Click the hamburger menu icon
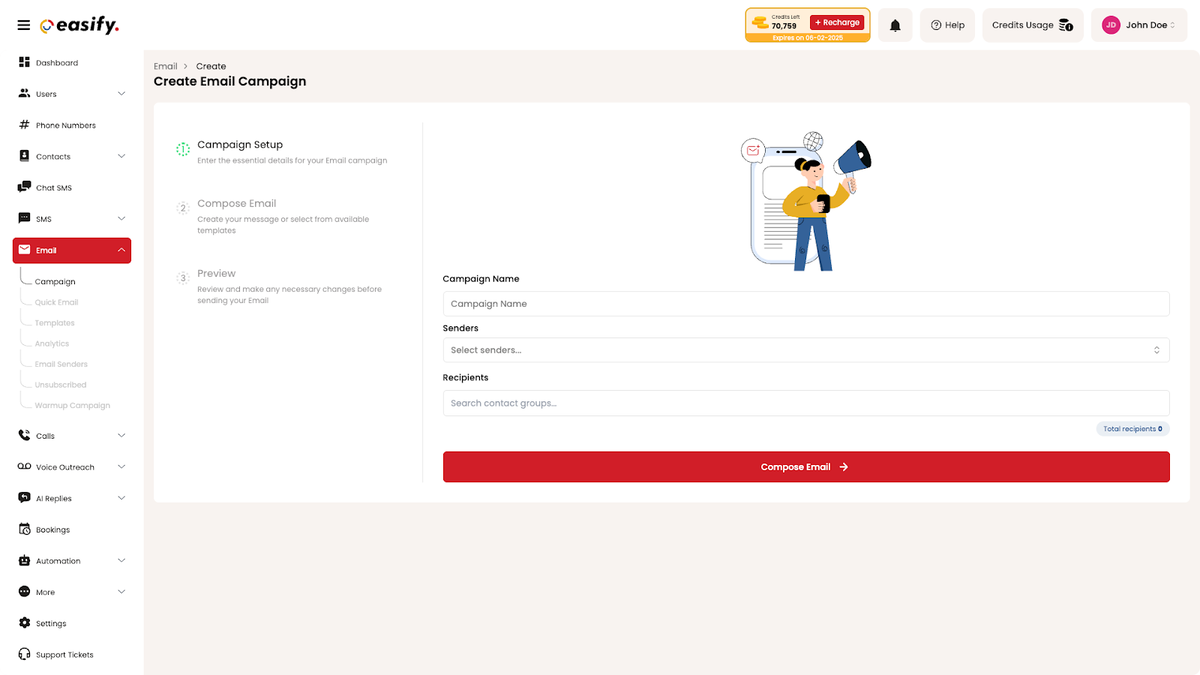The width and height of the screenshot is (1200, 675). tap(23, 25)
